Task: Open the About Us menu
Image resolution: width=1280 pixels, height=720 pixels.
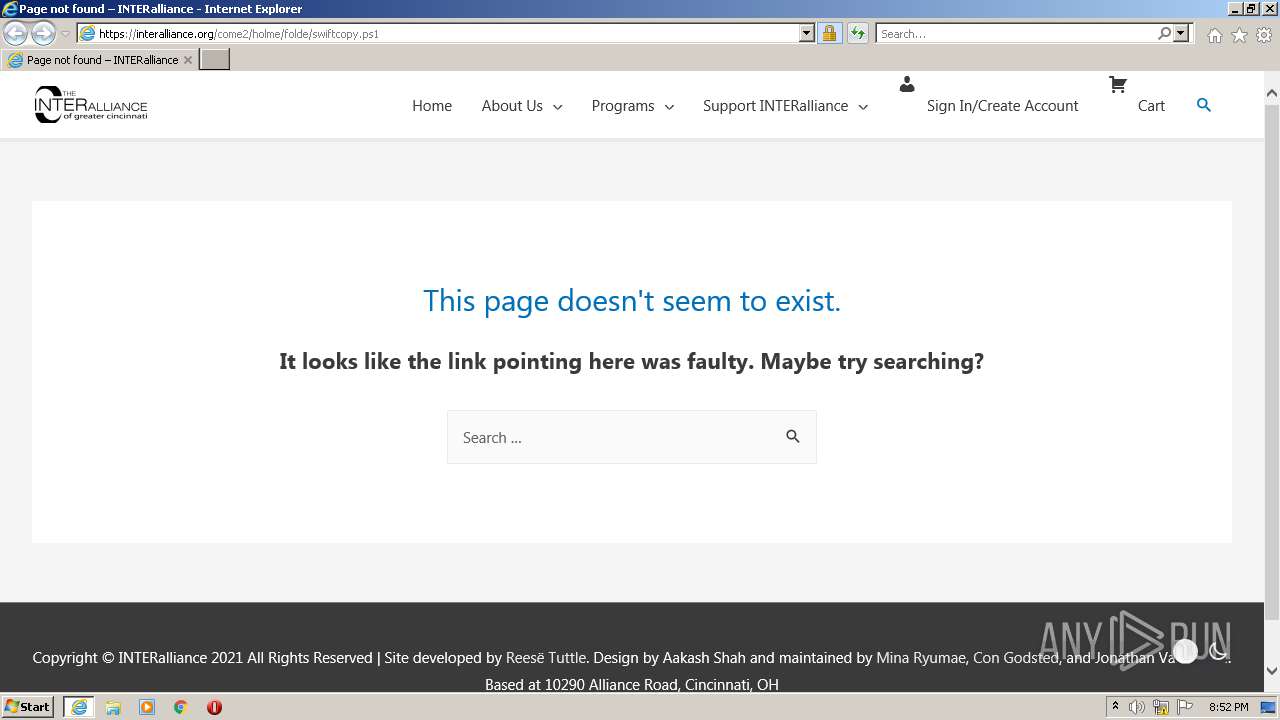Action: (512, 105)
